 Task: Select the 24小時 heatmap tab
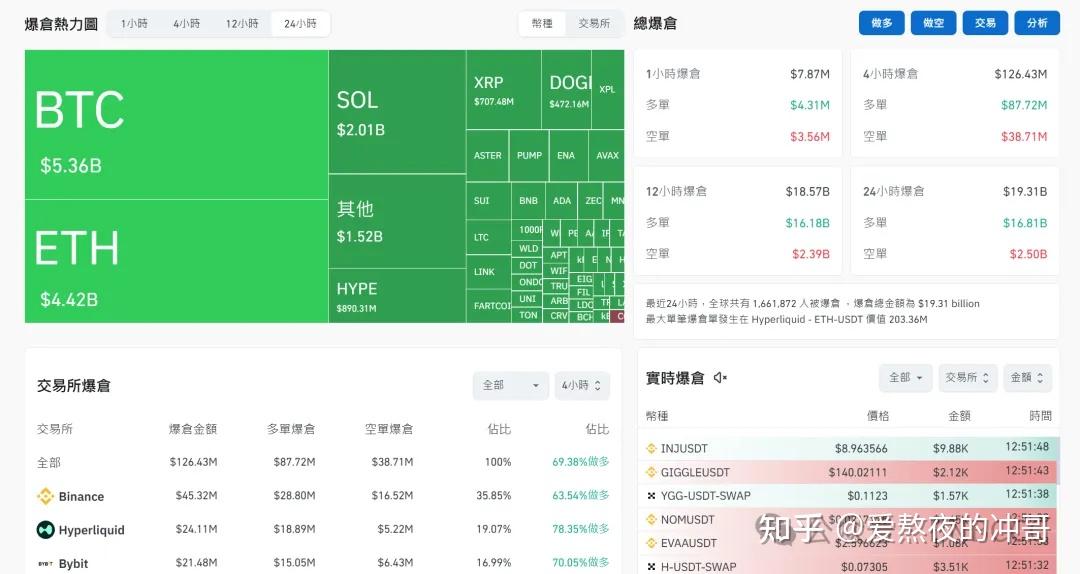[x=300, y=23]
